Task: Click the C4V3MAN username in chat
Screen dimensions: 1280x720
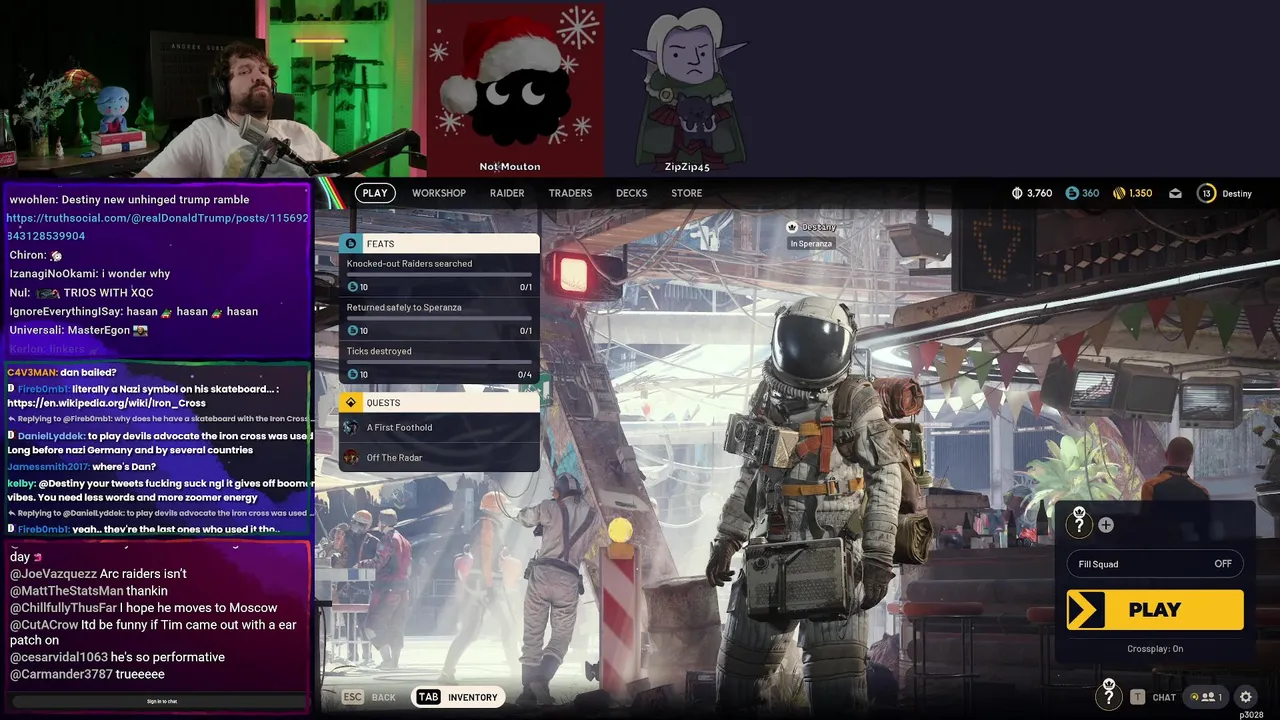Action: pos(32,372)
